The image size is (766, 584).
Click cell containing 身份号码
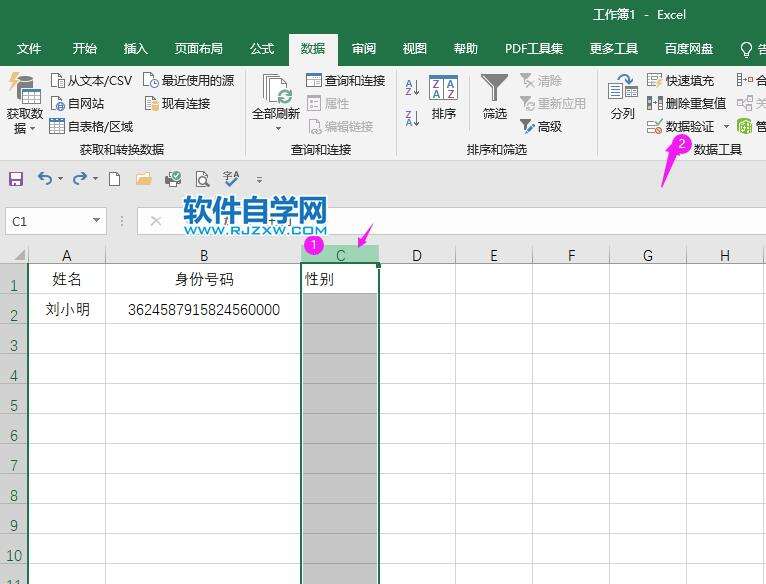coord(204,279)
